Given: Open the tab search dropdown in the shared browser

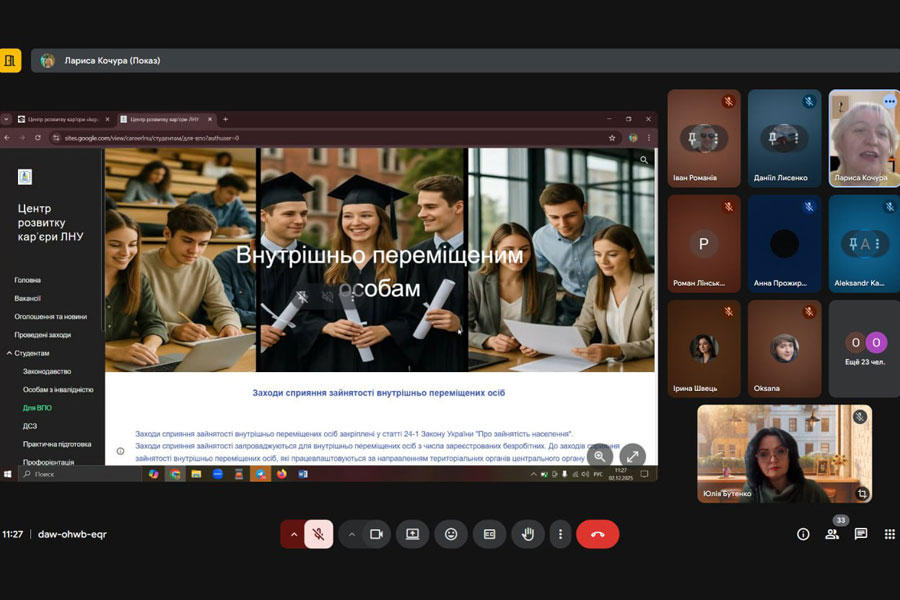Looking at the screenshot, I should tap(6, 119).
